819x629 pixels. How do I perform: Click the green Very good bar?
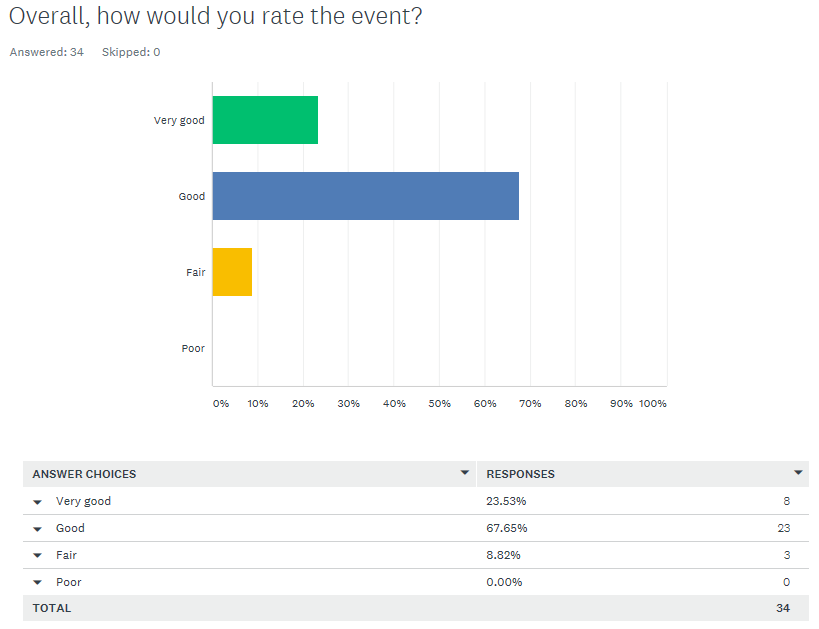click(x=265, y=120)
